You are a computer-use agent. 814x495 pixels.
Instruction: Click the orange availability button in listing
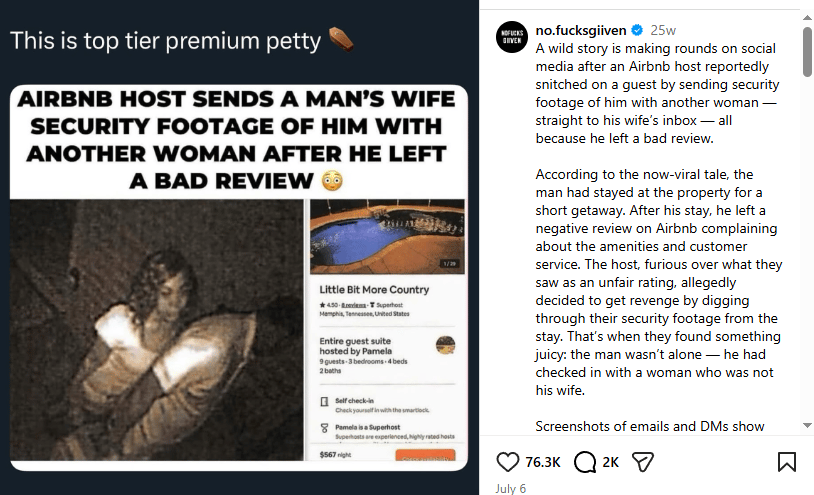425,455
